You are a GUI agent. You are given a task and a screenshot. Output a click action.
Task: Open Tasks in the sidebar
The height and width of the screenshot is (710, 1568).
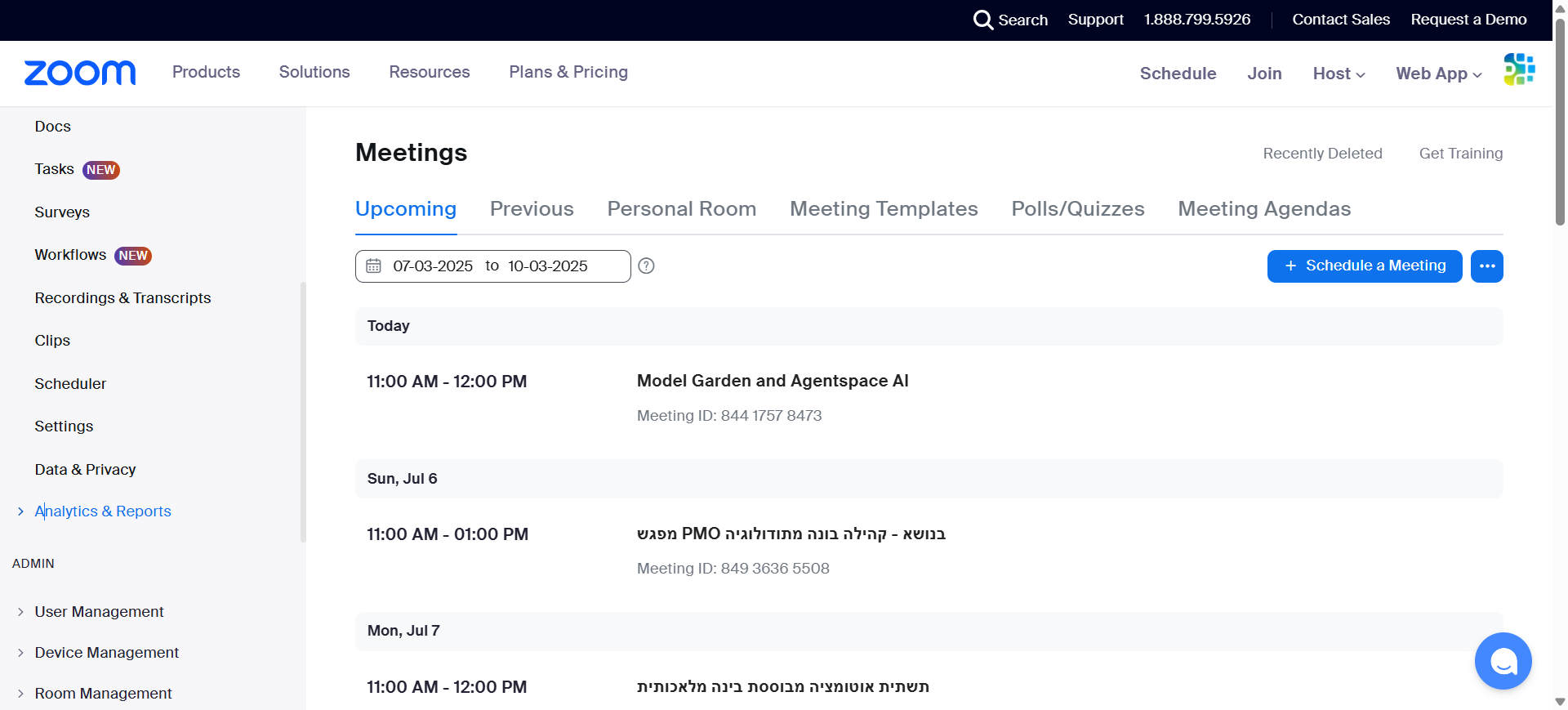54,169
